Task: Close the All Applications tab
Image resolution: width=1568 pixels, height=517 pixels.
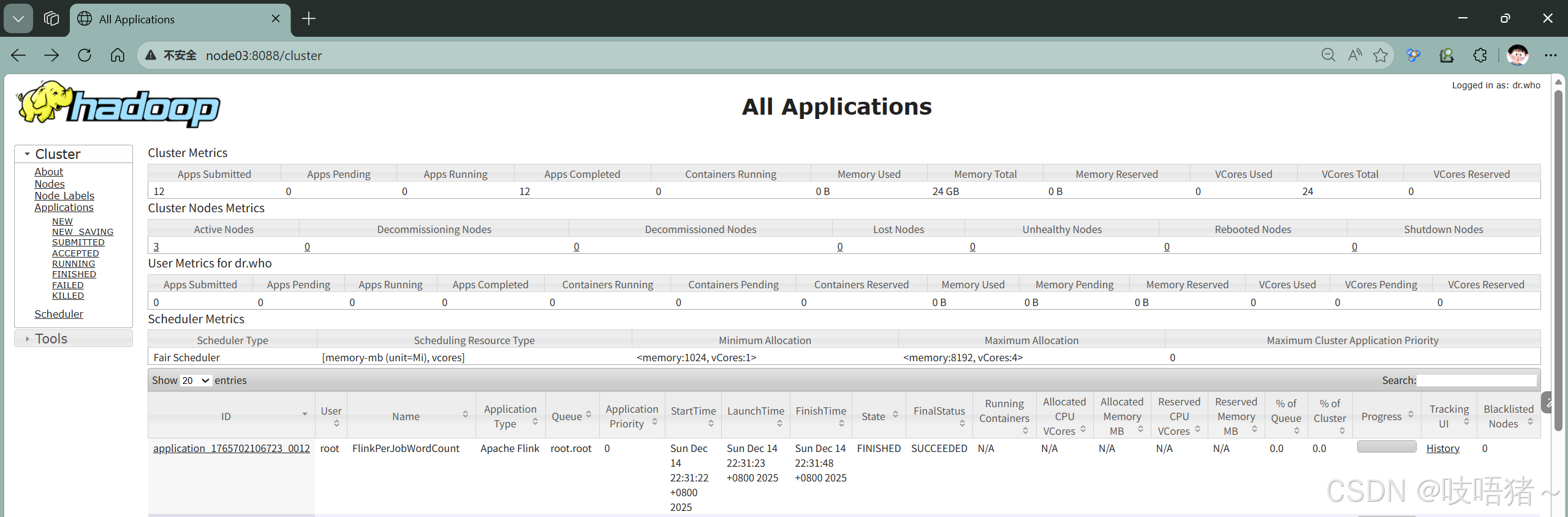Action: (x=276, y=19)
